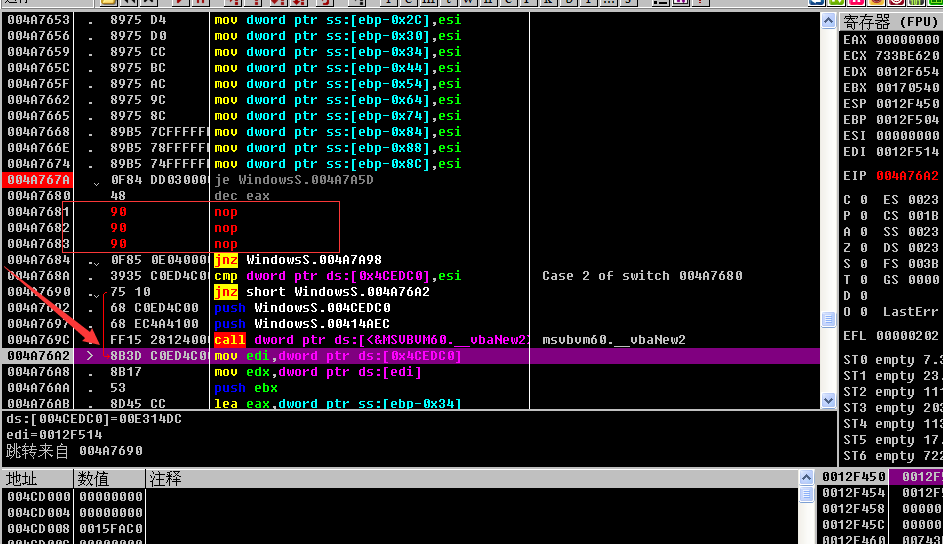Viewport: 943px width, 544px height.
Task: Click the disassembly pane scroll-down arrow
Action: [x=828, y=401]
